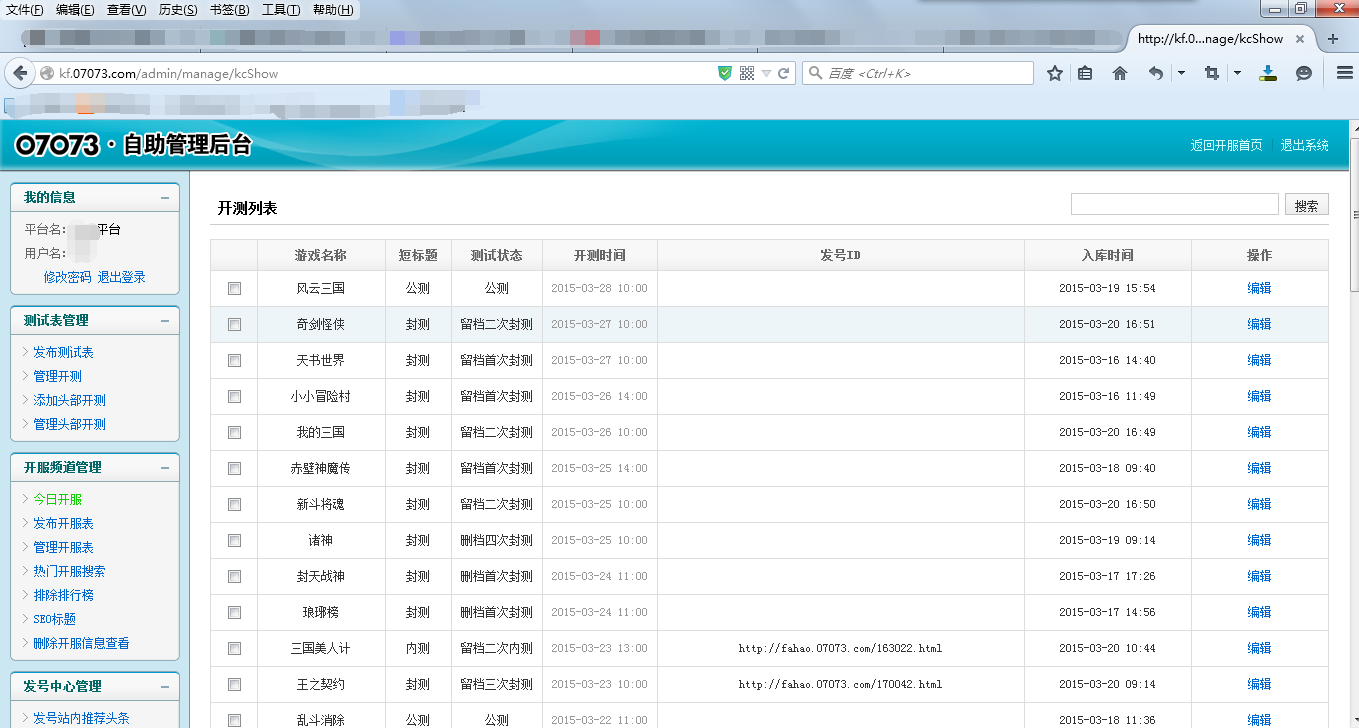Viewport: 1359px width, 728px height.
Task: Open the downloads arrow icon
Action: (1268, 73)
